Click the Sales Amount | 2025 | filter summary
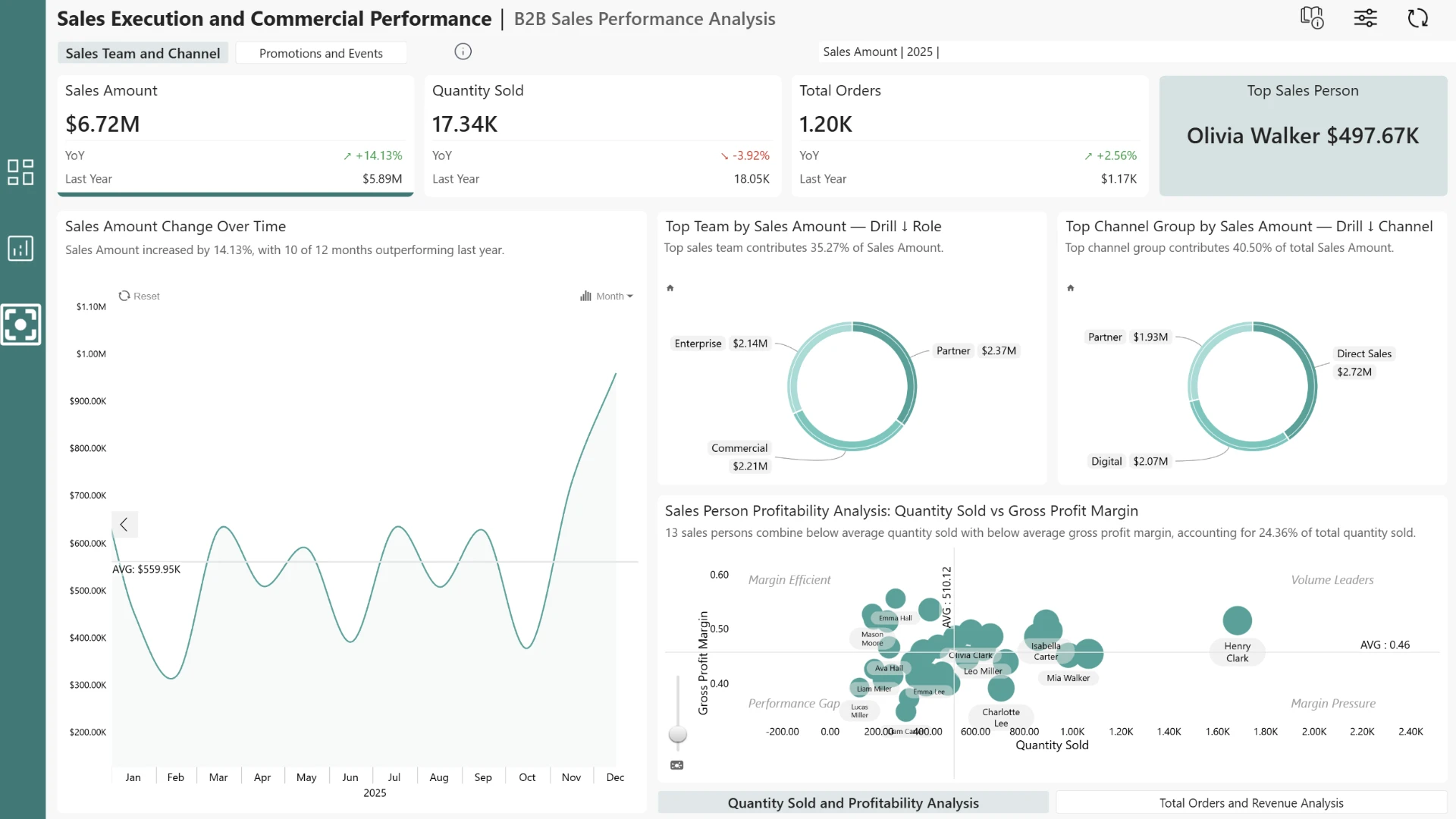 [x=880, y=52]
